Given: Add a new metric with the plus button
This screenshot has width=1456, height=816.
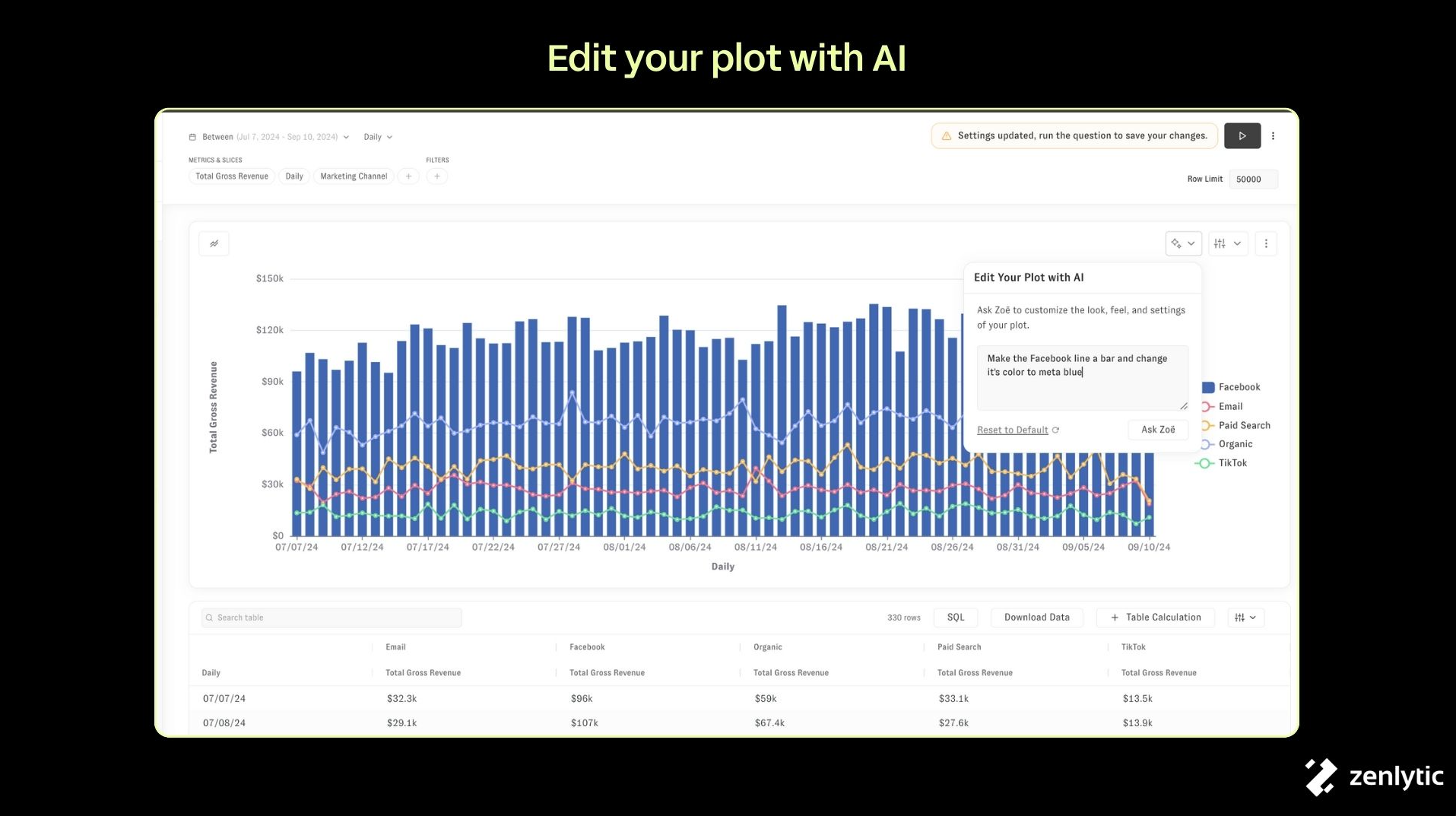Looking at the screenshot, I should 408,176.
